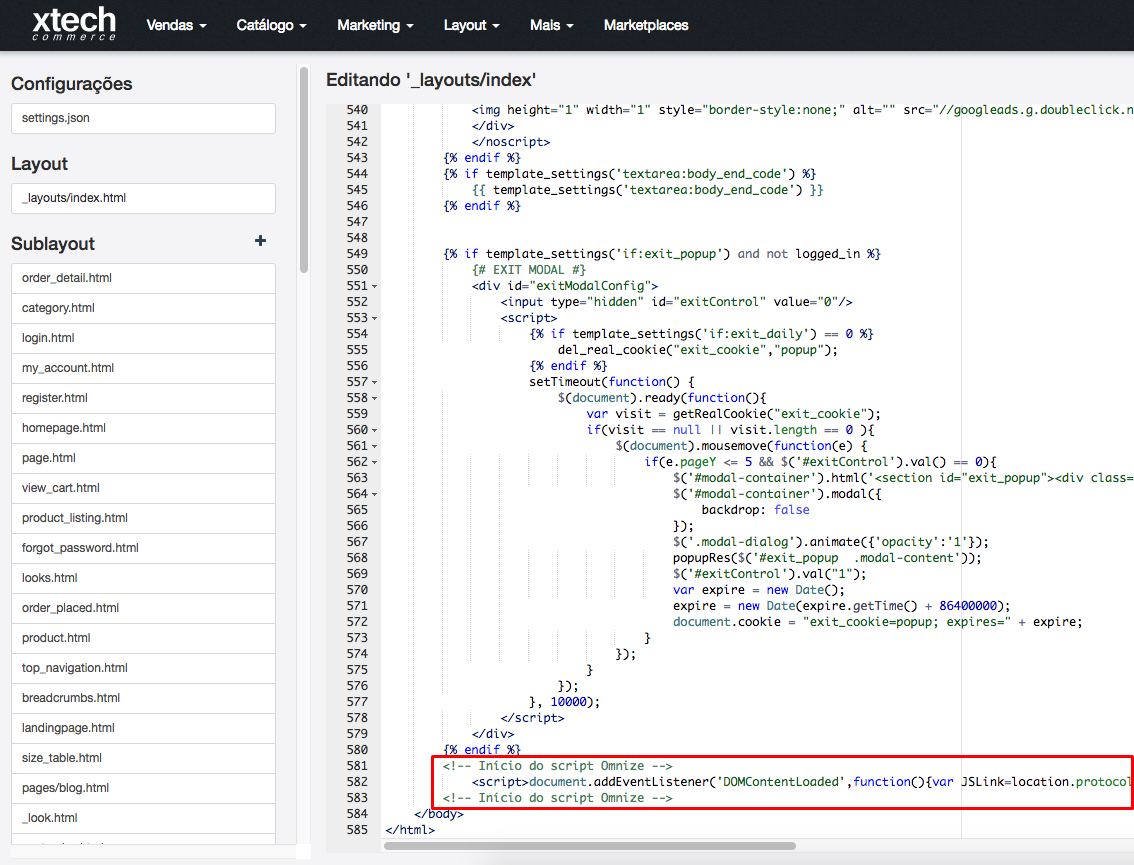Add a new sublayout with plus icon
1134x865 pixels.
tap(260, 241)
